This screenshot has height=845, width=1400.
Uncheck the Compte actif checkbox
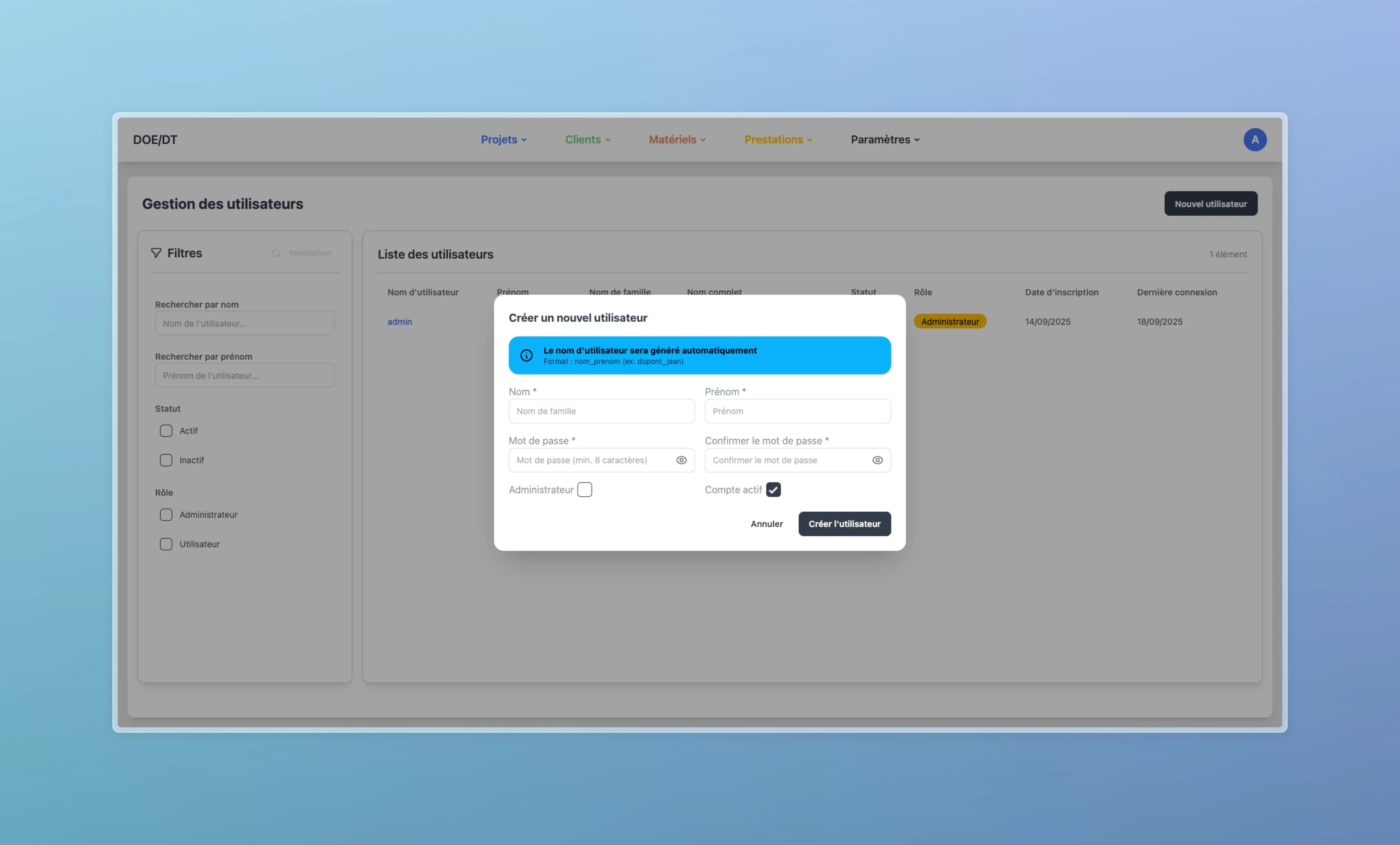point(773,490)
